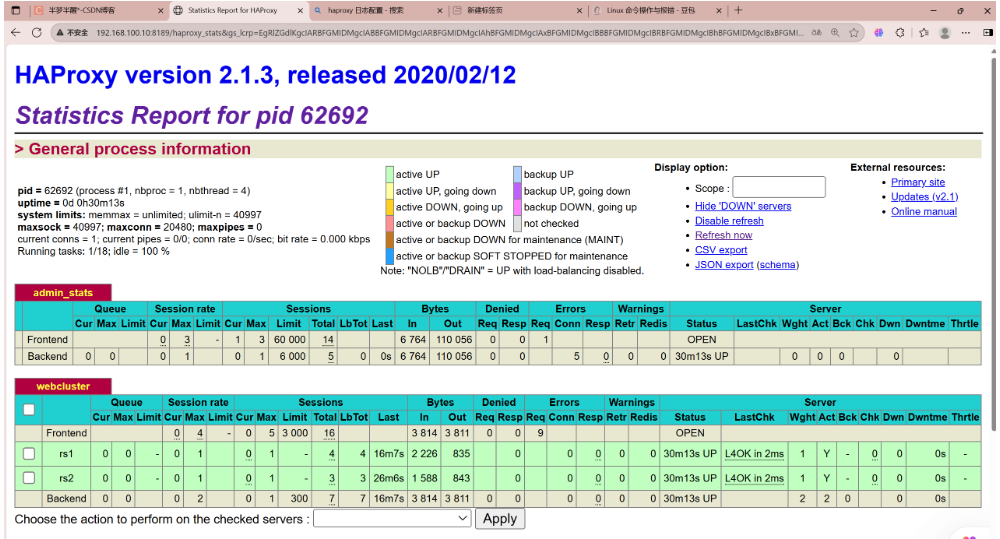Screen dimensions: 1000x539
Task: Click the rs1 server name cell
Action: [66, 454]
